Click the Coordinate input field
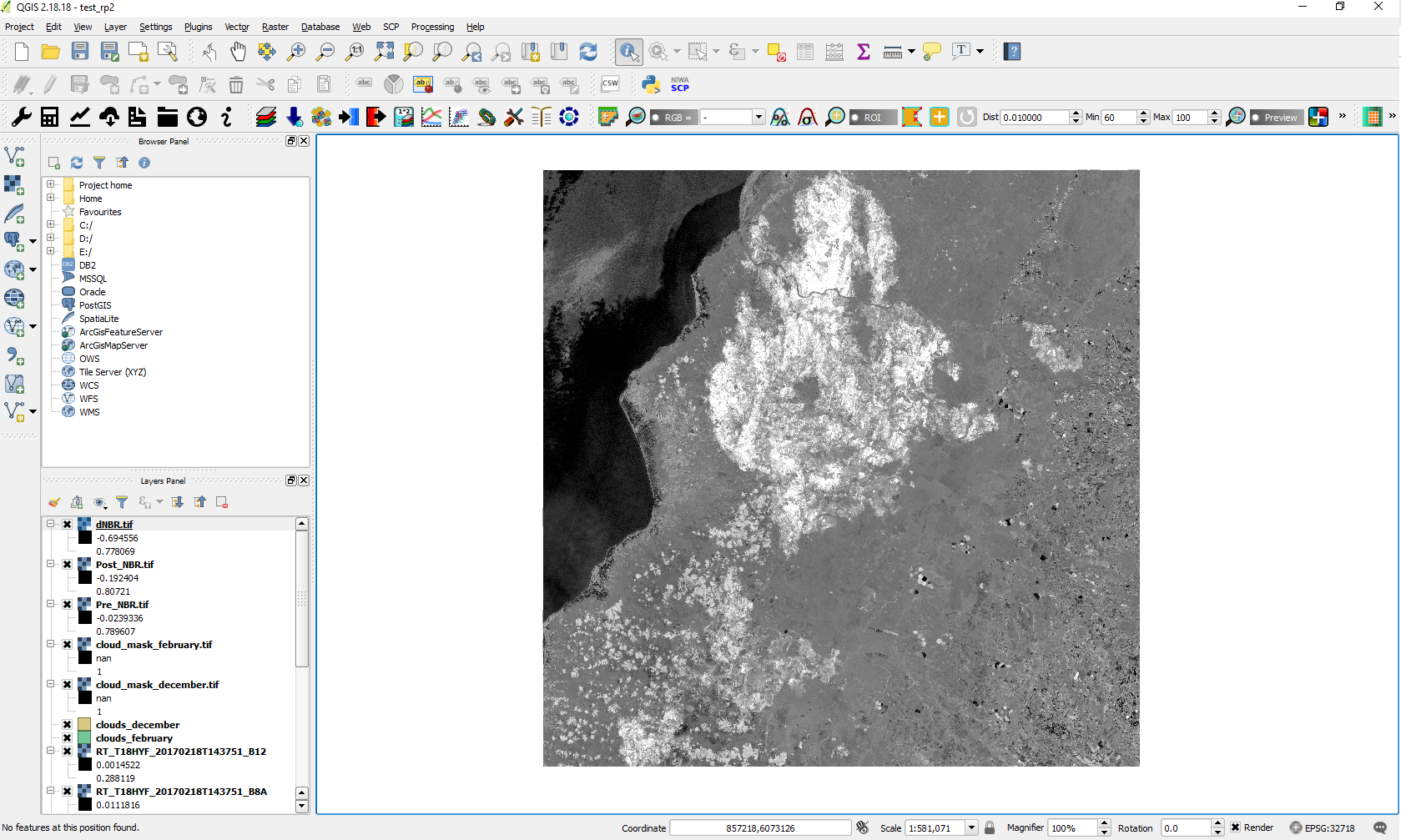The width and height of the screenshot is (1401, 840). coord(759,827)
